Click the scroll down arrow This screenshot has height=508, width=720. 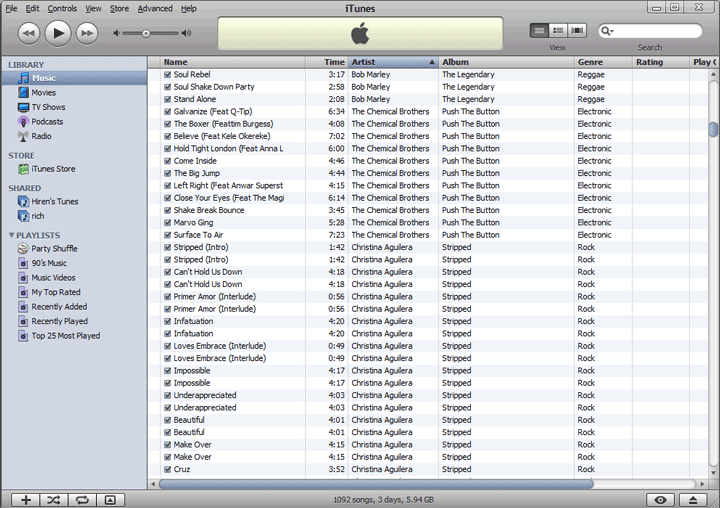tap(713, 473)
